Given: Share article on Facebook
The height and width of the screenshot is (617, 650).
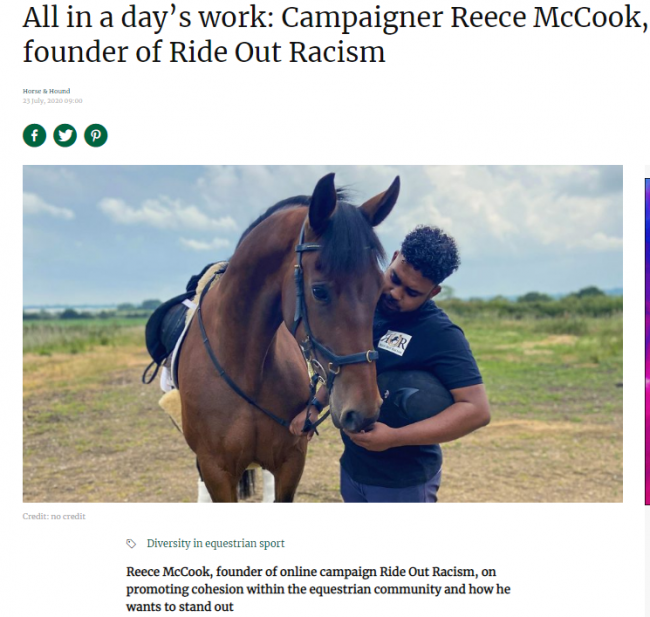Looking at the screenshot, I should 34,135.
